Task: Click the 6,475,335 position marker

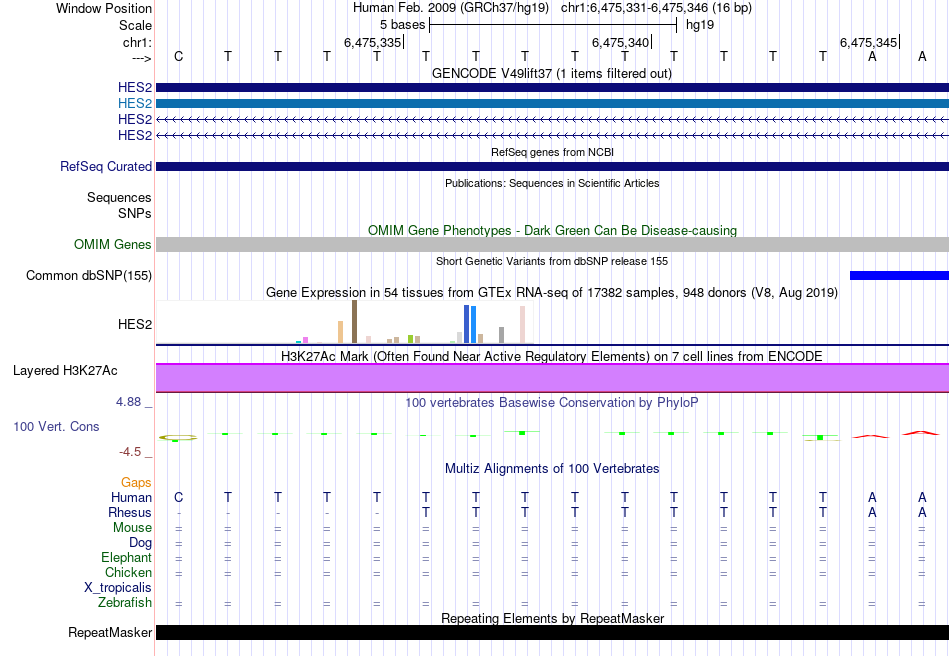Action: coord(373,43)
